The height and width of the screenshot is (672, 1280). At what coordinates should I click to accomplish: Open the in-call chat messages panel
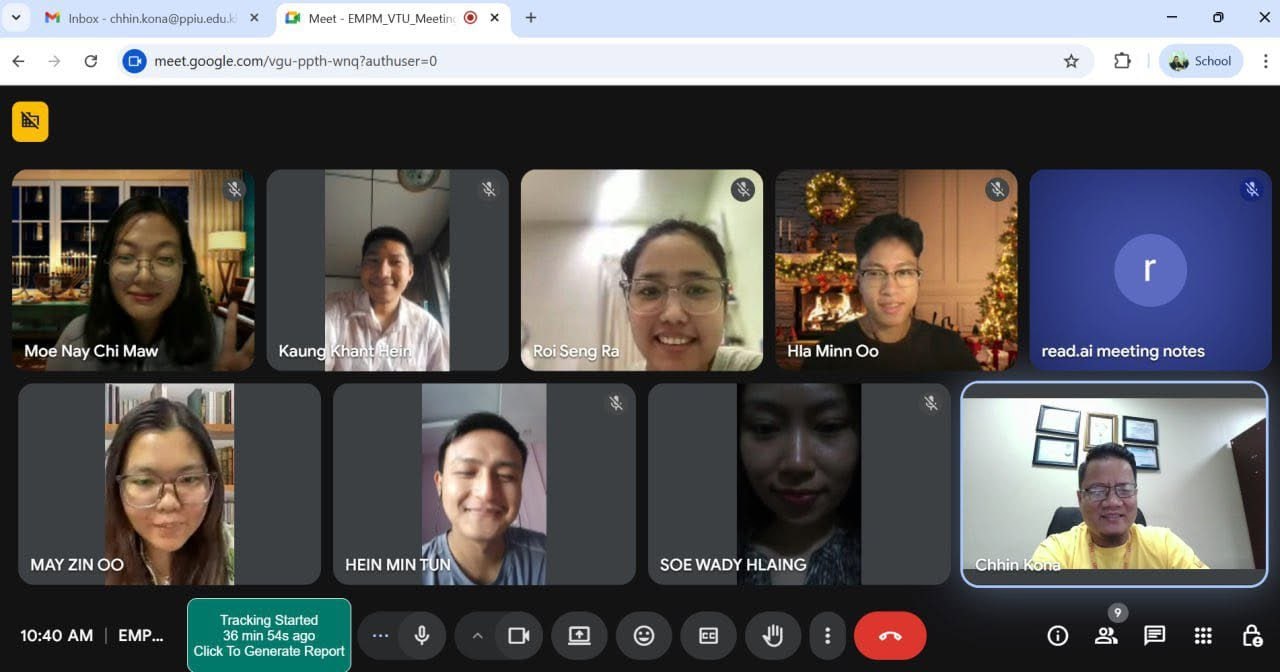tap(1155, 636)
